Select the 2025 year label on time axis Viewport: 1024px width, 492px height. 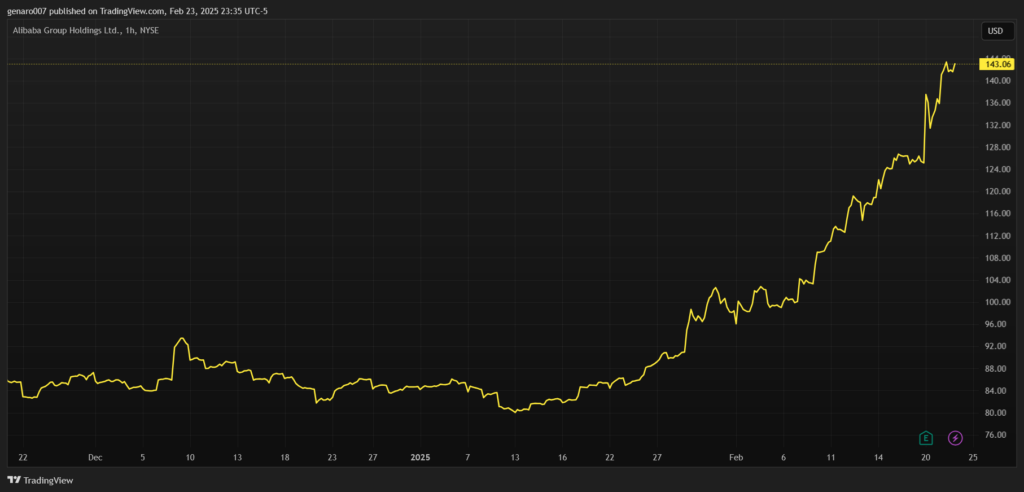pos(420,457)
